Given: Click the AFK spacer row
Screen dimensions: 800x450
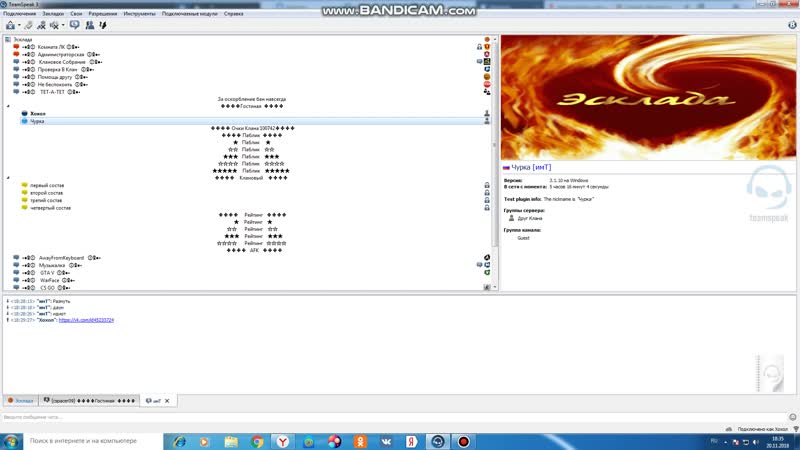Looking at the screenshot, I should (x=254, y=251).
